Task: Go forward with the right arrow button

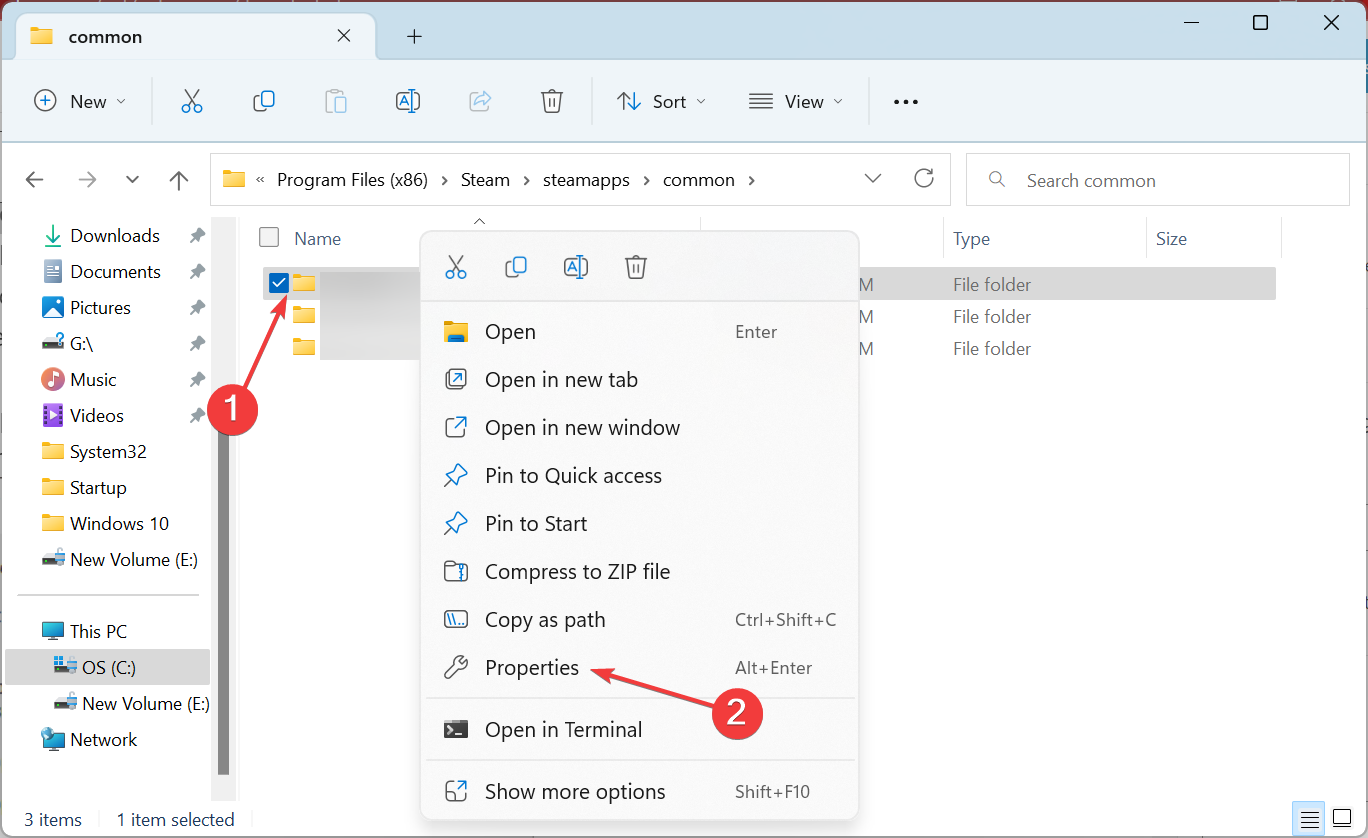Action: pyautogui.click(x=87, y=180)
